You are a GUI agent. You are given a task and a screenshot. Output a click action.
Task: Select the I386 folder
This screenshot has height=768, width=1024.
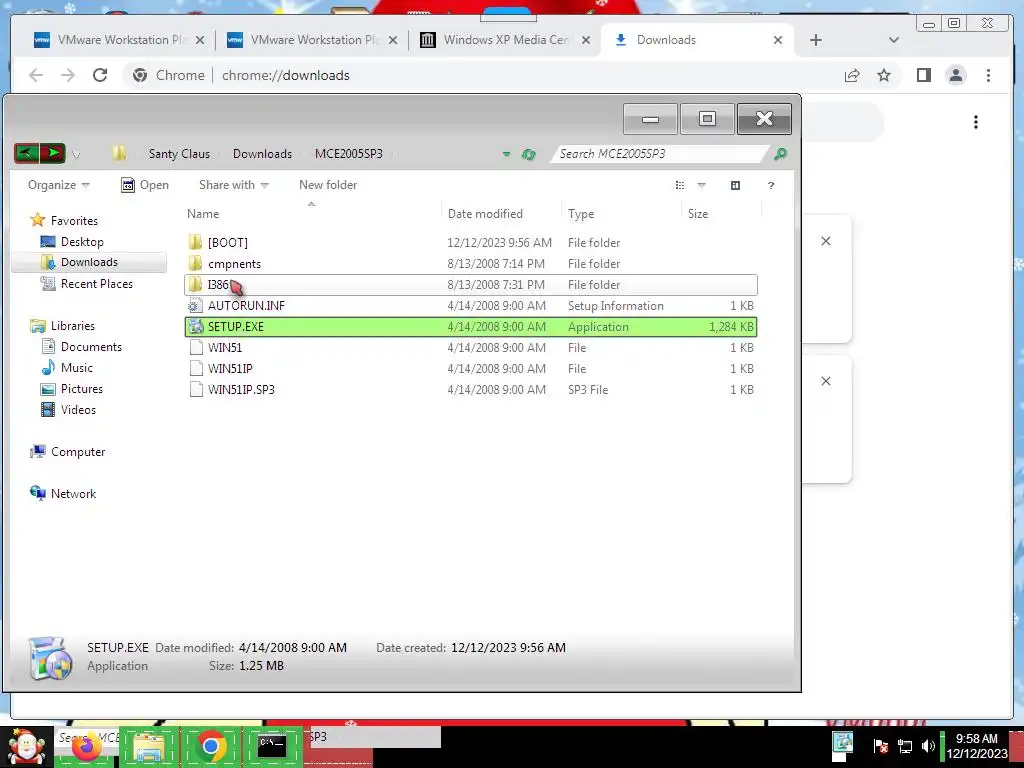point(470,285)
